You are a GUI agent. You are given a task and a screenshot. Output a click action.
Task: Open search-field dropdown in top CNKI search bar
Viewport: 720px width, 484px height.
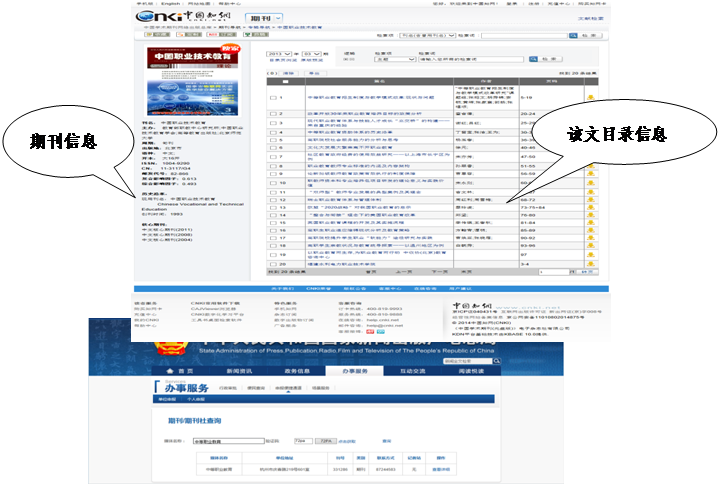click(x=428, y=35)
